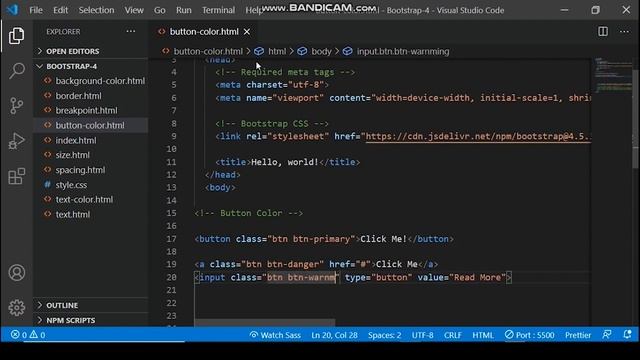Click the body breadcrumb item
This screenshot has width=640, height=360.
[x=321, y=51]
